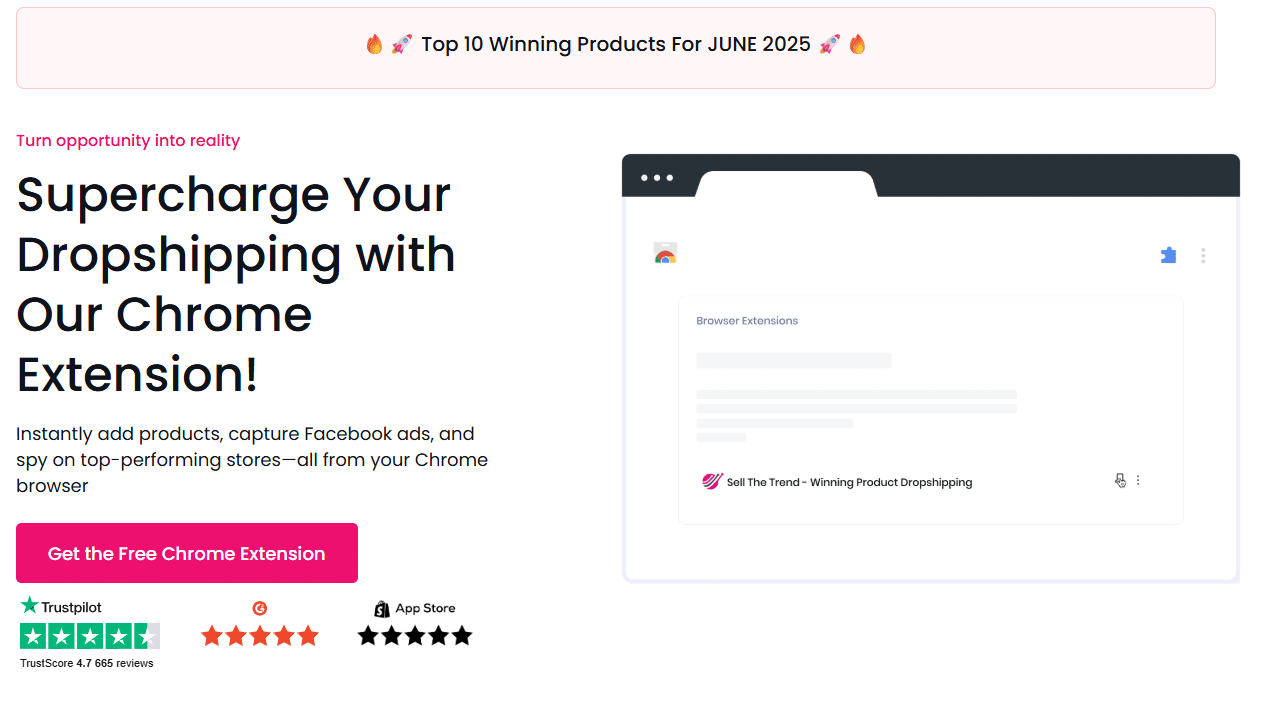The height and width of the screenshot is (719, 1274).
Task: Click the Chrome Web Store icon
Action: coord(665,254)
